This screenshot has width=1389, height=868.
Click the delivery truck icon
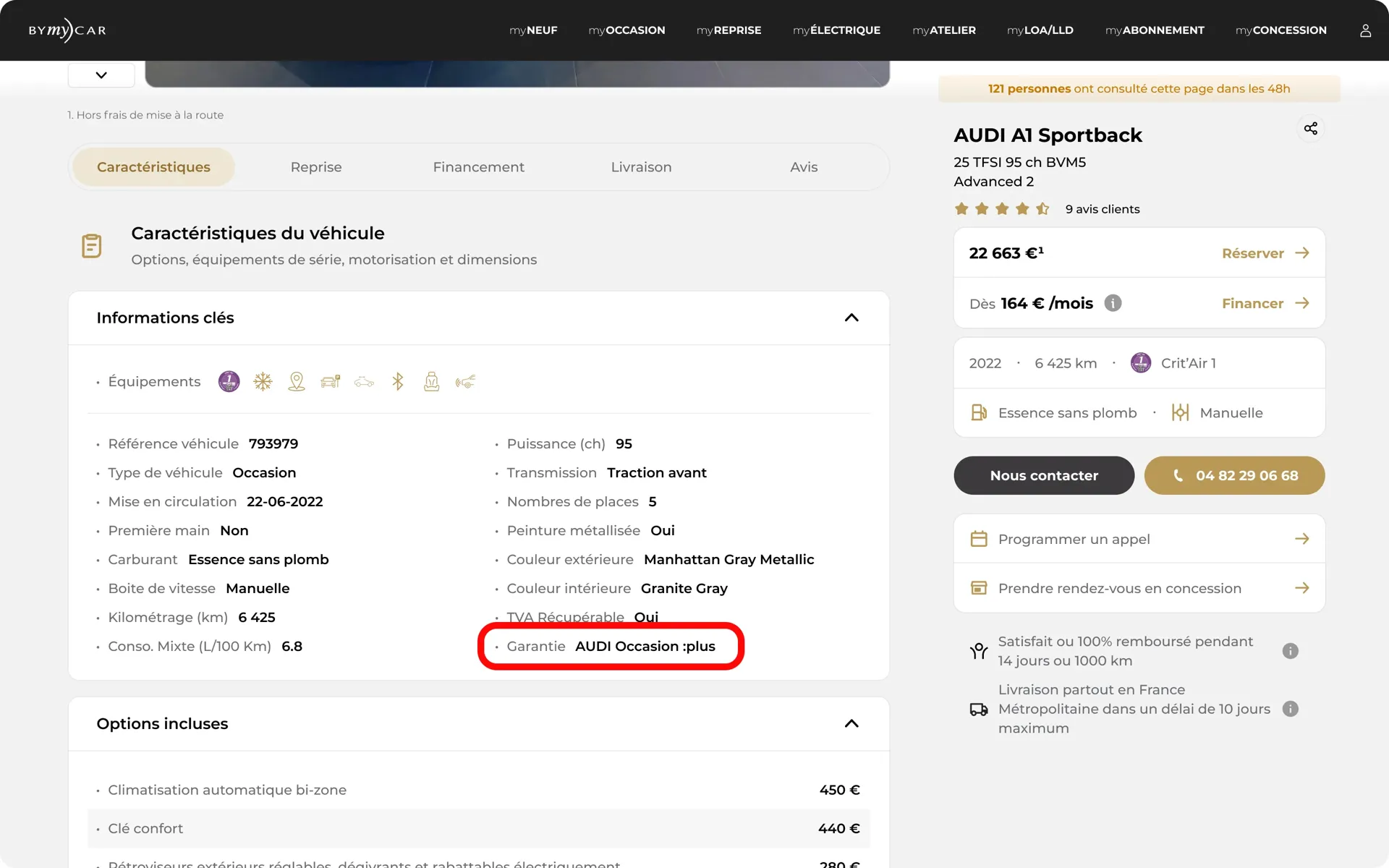pos(979,710)
